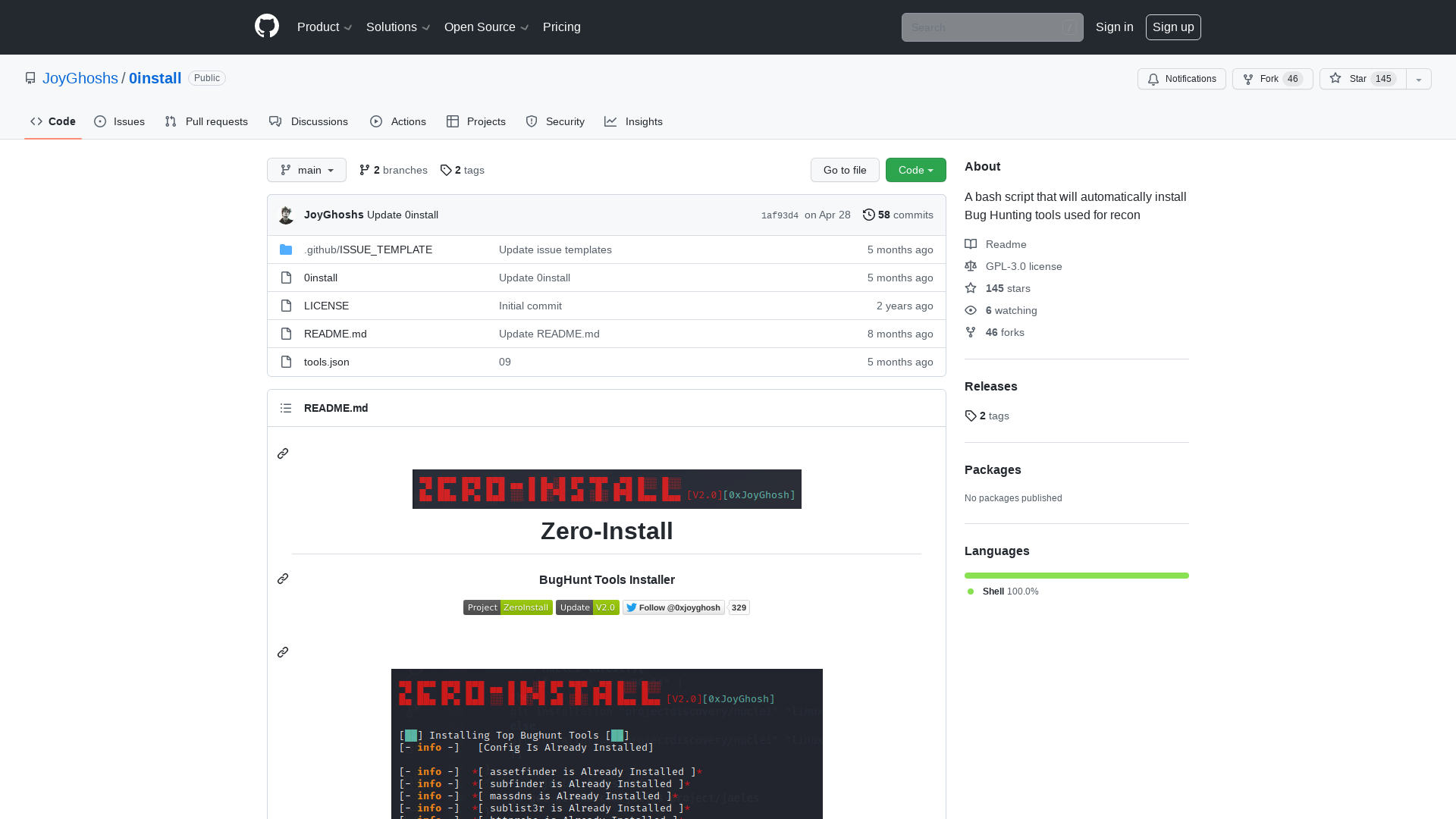Viewport: 1456px width, 819px height.
Task: Star the repository
Action: (x=1363, y=79)
